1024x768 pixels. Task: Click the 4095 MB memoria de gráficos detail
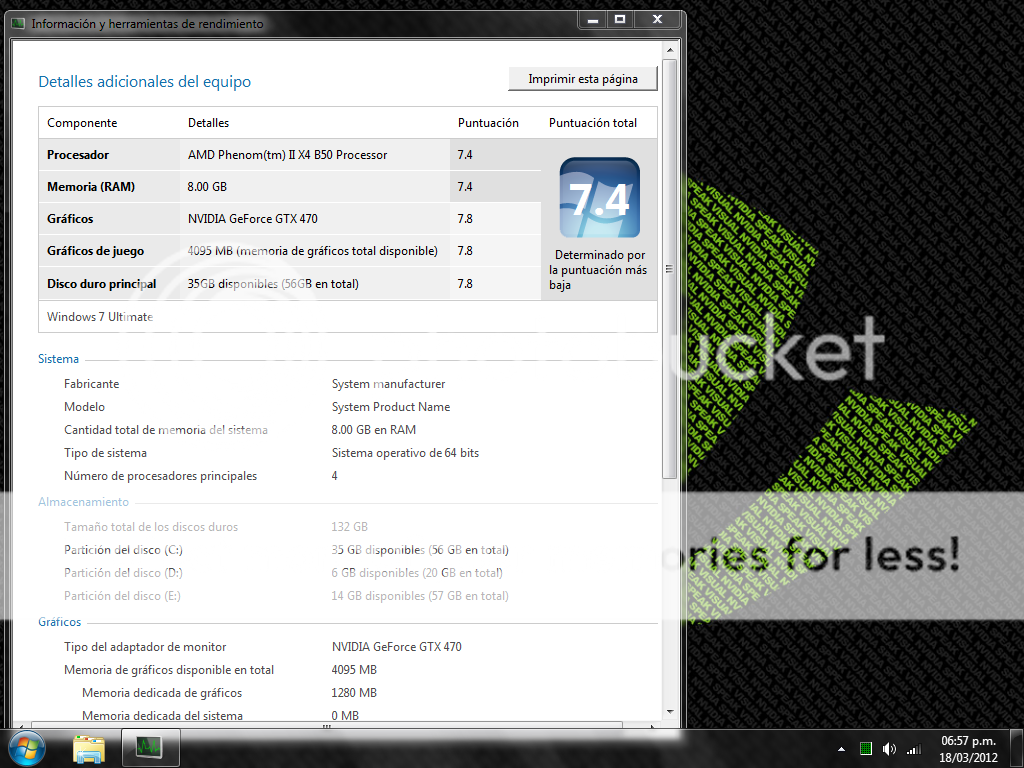(x=312, y=251)
